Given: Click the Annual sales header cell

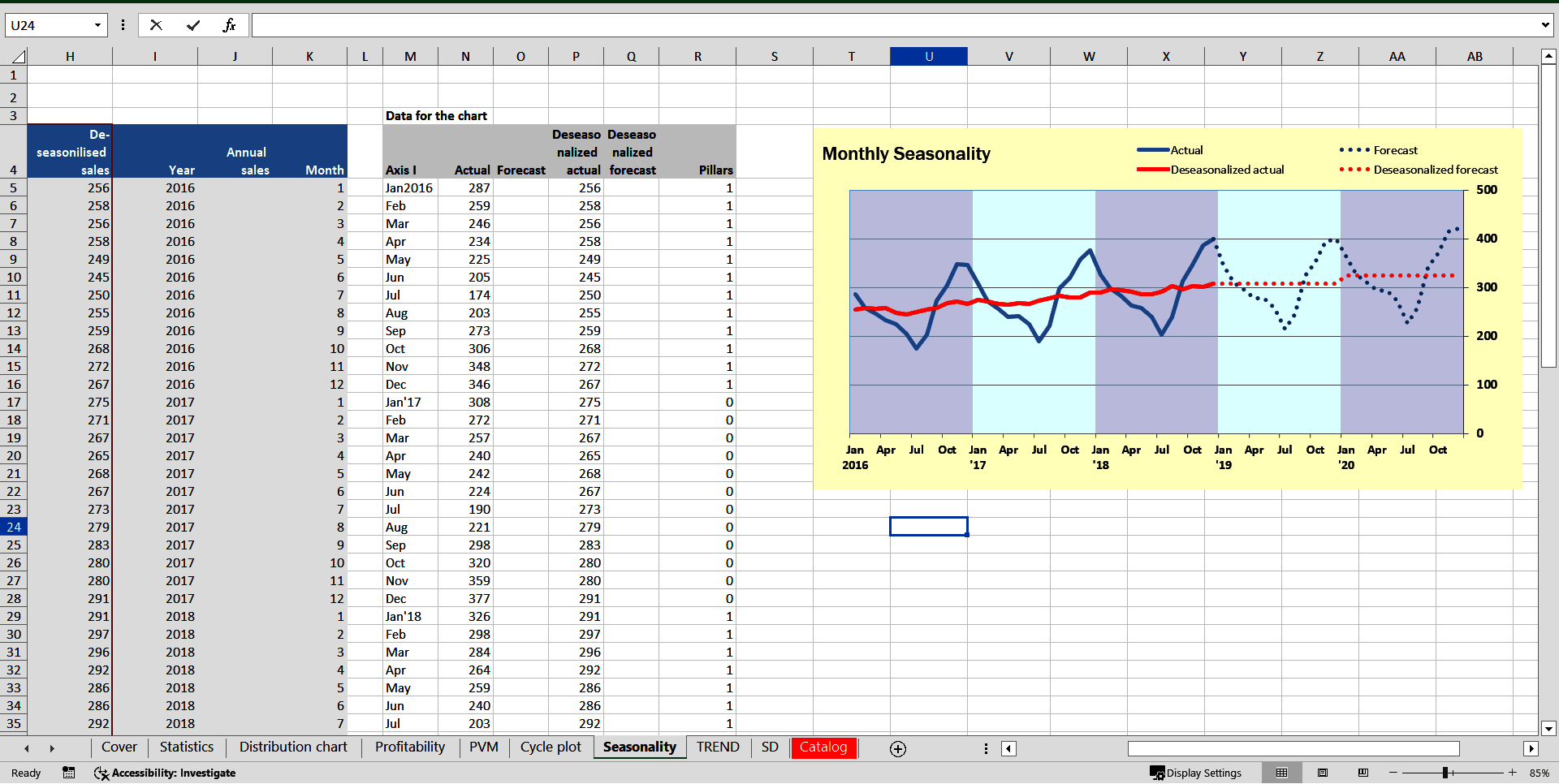Looking at the screenshot, I should (235, 152).
